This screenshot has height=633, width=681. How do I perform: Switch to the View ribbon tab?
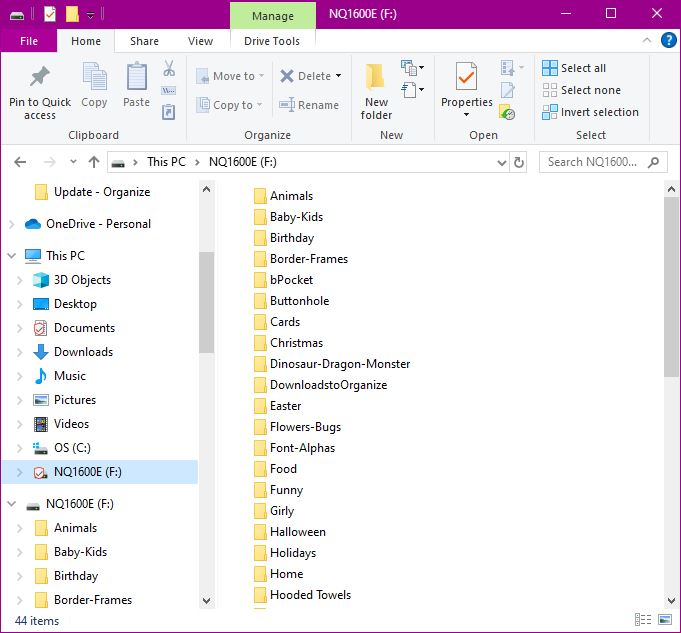pos(200,41)
